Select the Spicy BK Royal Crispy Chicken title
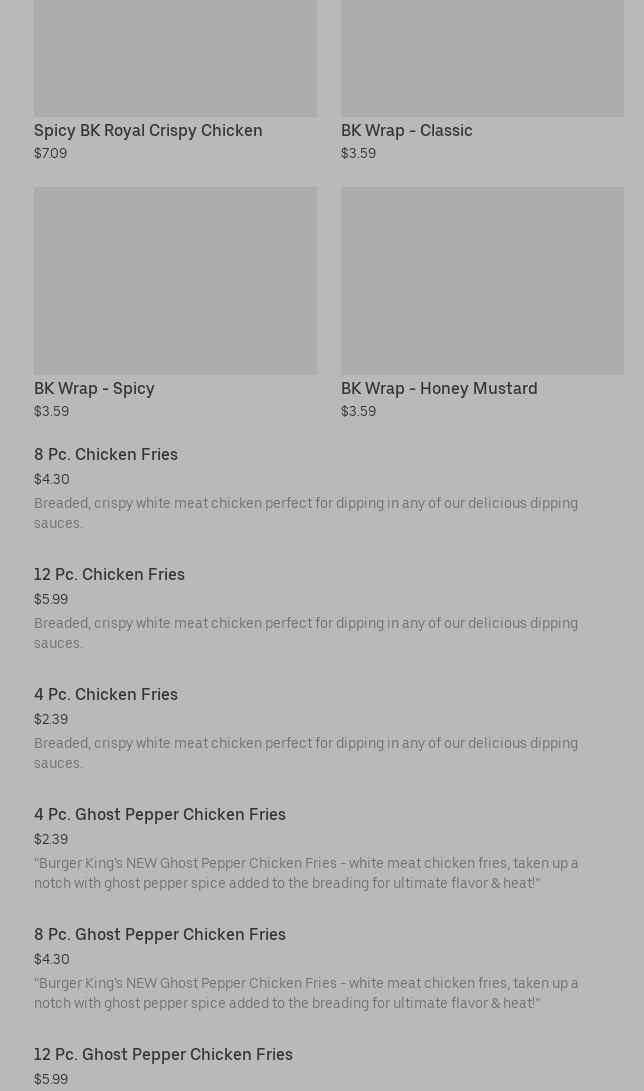The height and width of the screenshot is (1091, 644). click(148, 130)
